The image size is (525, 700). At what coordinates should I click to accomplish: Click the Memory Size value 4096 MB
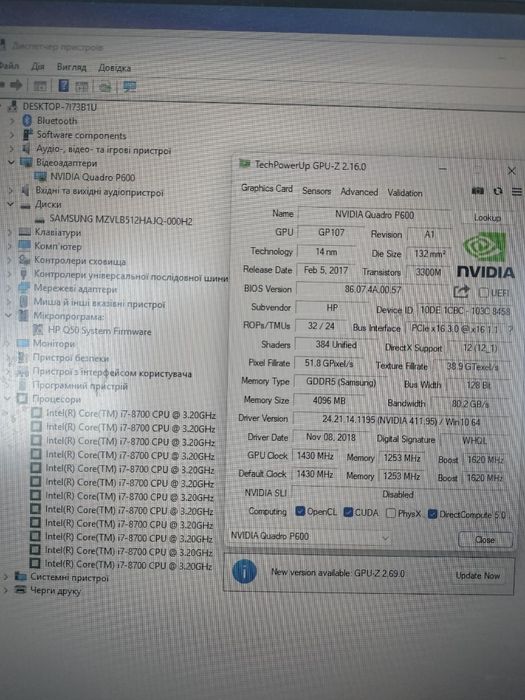(329, 400)
